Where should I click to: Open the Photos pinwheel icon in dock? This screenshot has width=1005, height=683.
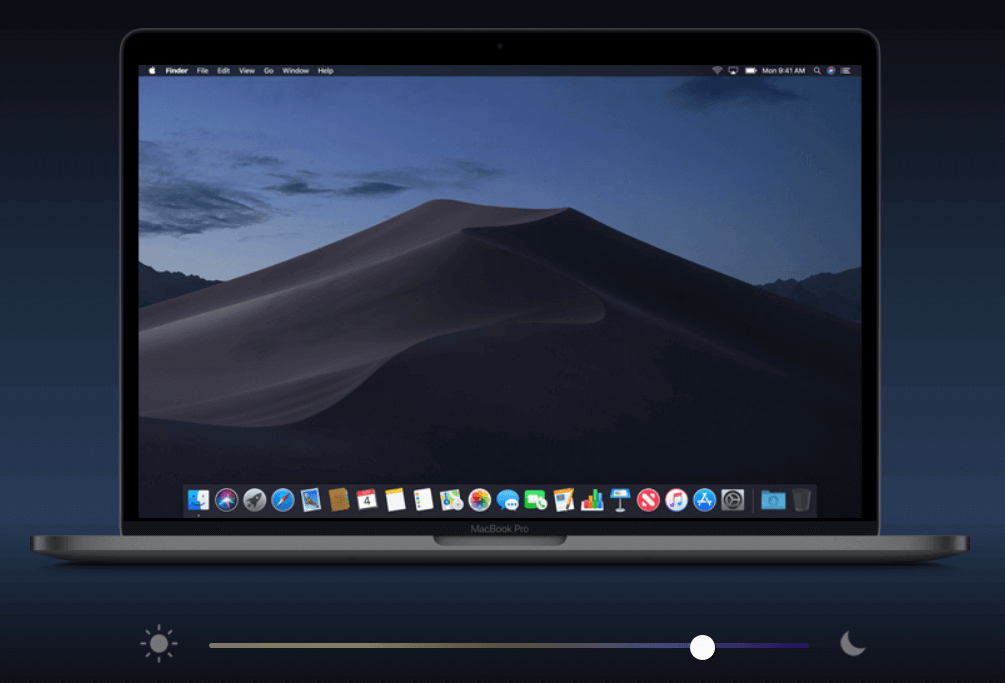click(479, 500)
